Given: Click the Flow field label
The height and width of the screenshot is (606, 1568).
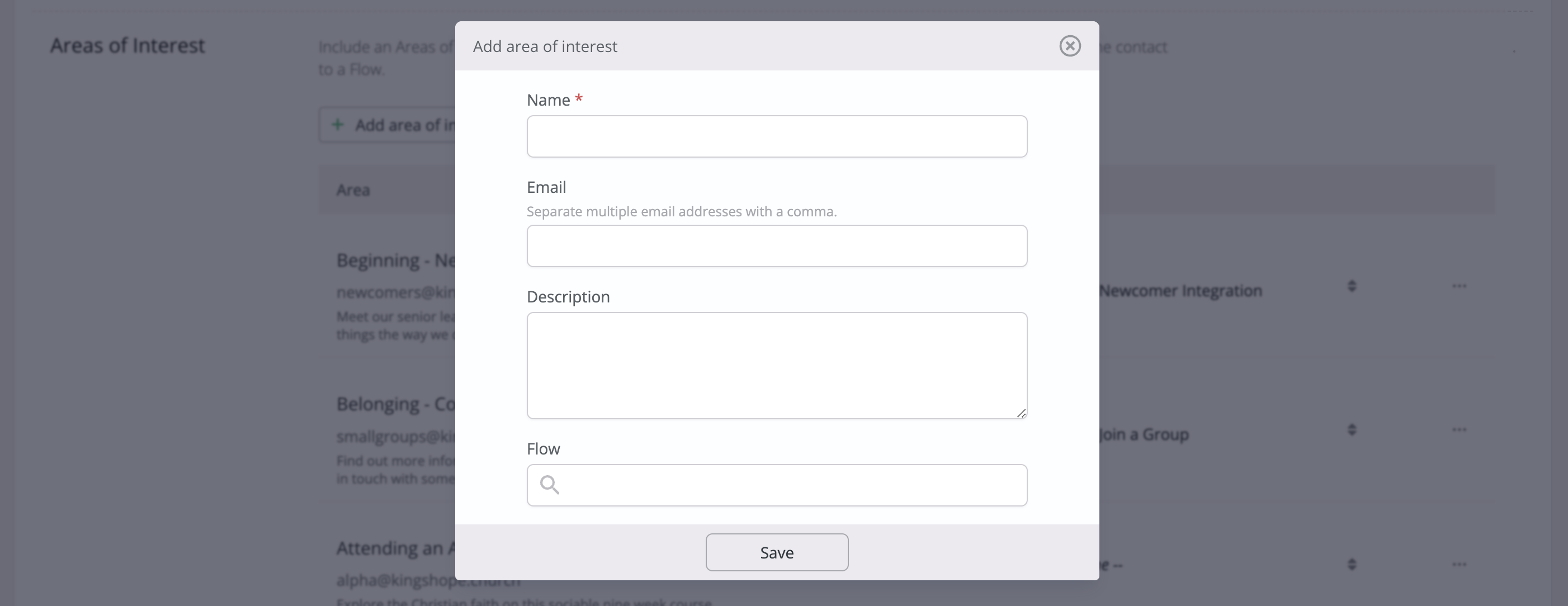Looking at the screenshot, I should point(543,449).
